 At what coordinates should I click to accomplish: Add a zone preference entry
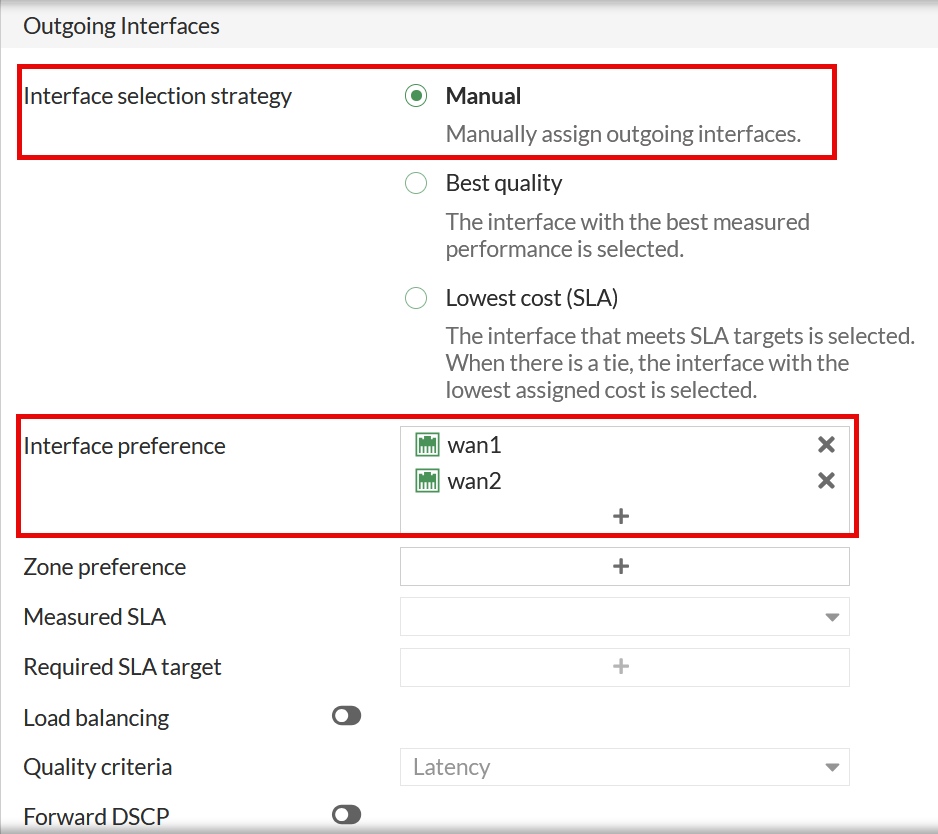pos(621,566)
